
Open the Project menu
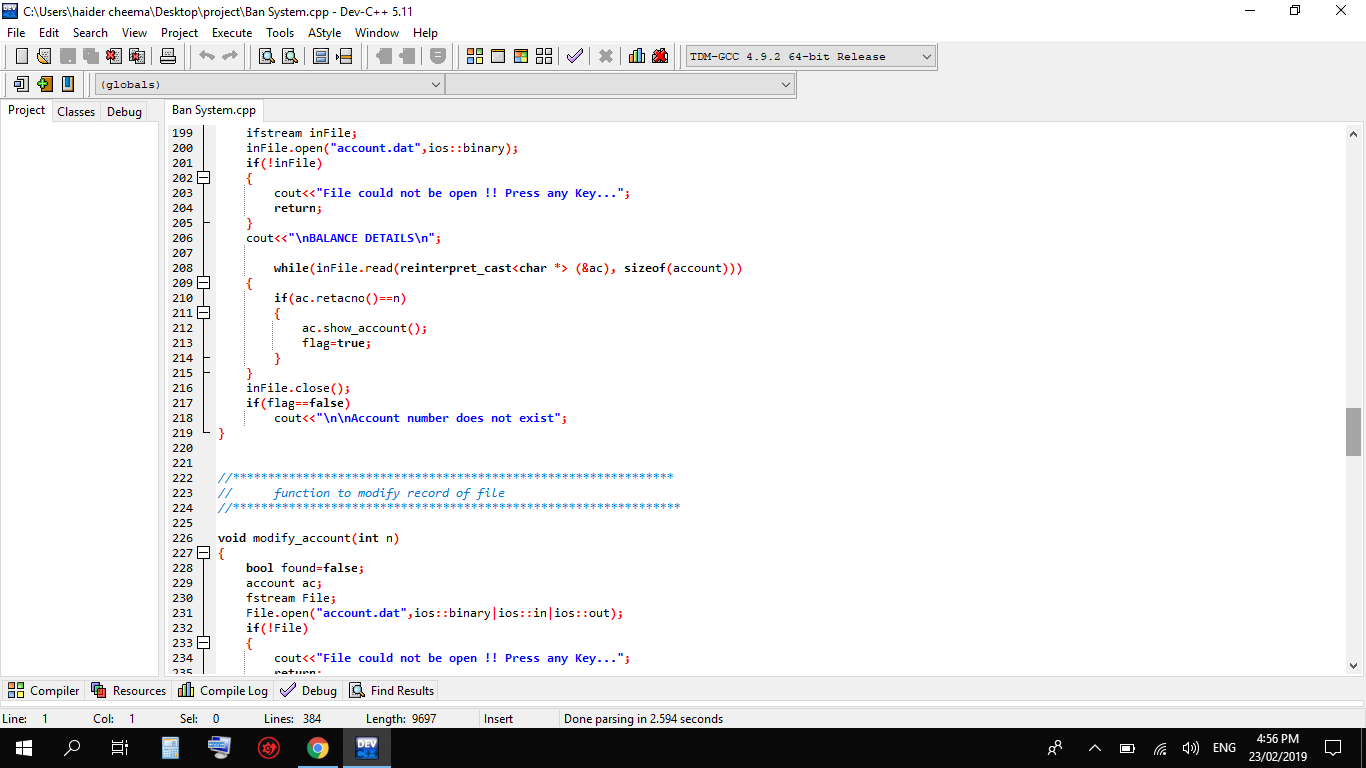[179, 33]
